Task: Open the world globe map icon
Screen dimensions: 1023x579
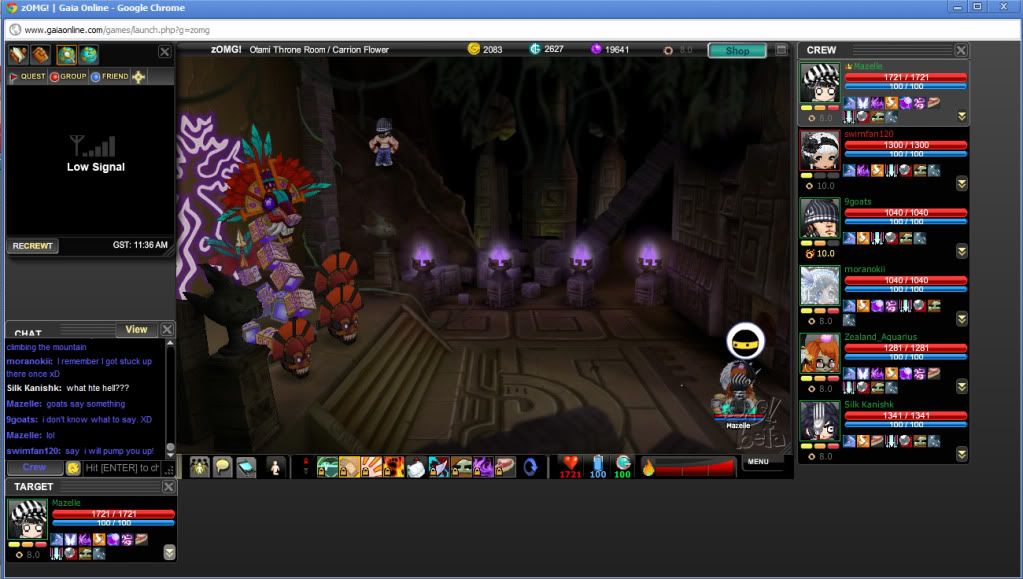Action: coord(89,55)
